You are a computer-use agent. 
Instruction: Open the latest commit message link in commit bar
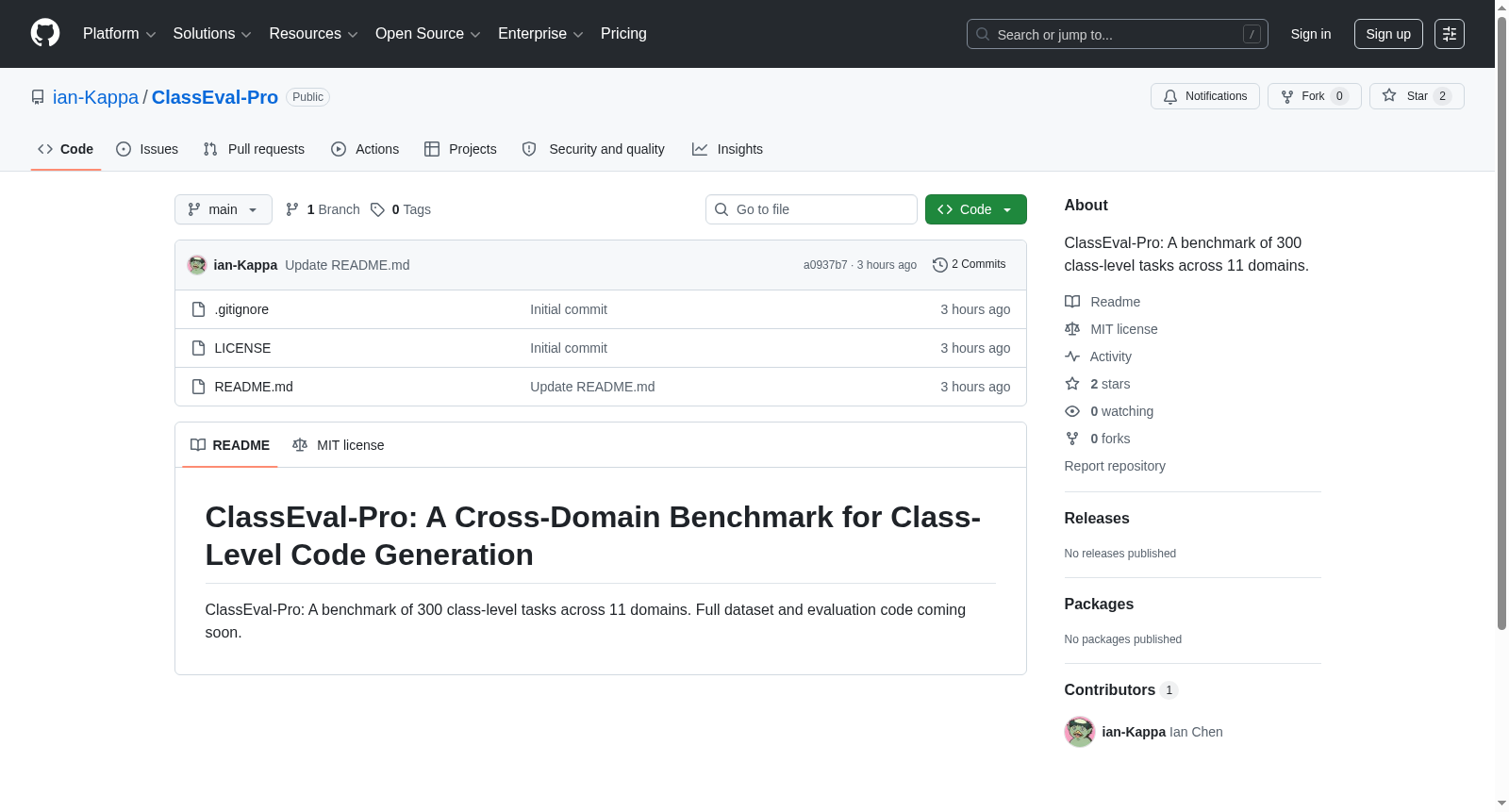pyautogui.click(x=347, y=265)
